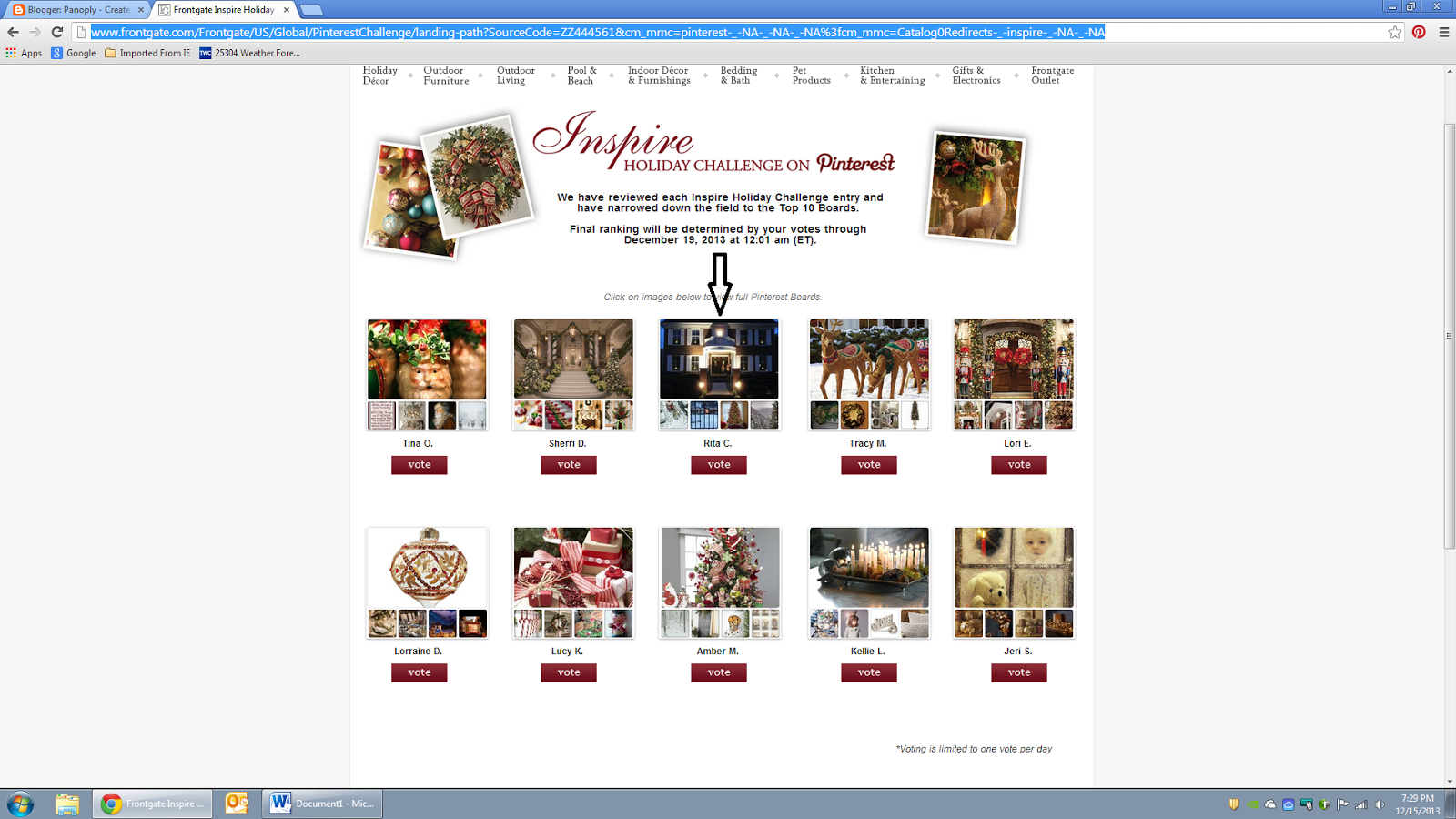Switch to Chrome Frontgate Inspire taskbar button
1456x819 pixels.
coord(152,804)
